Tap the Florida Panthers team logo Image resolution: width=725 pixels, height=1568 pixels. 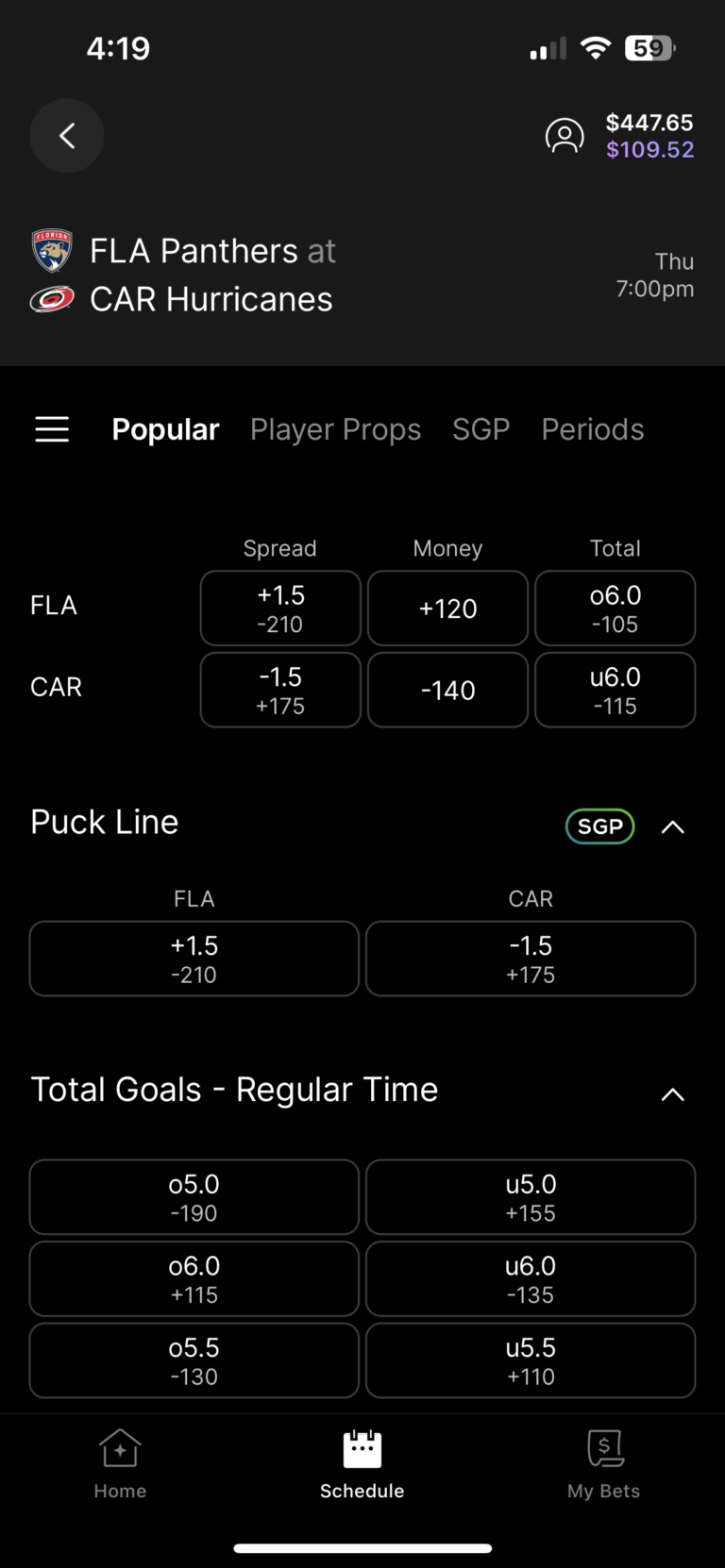(x=52, y=251)
